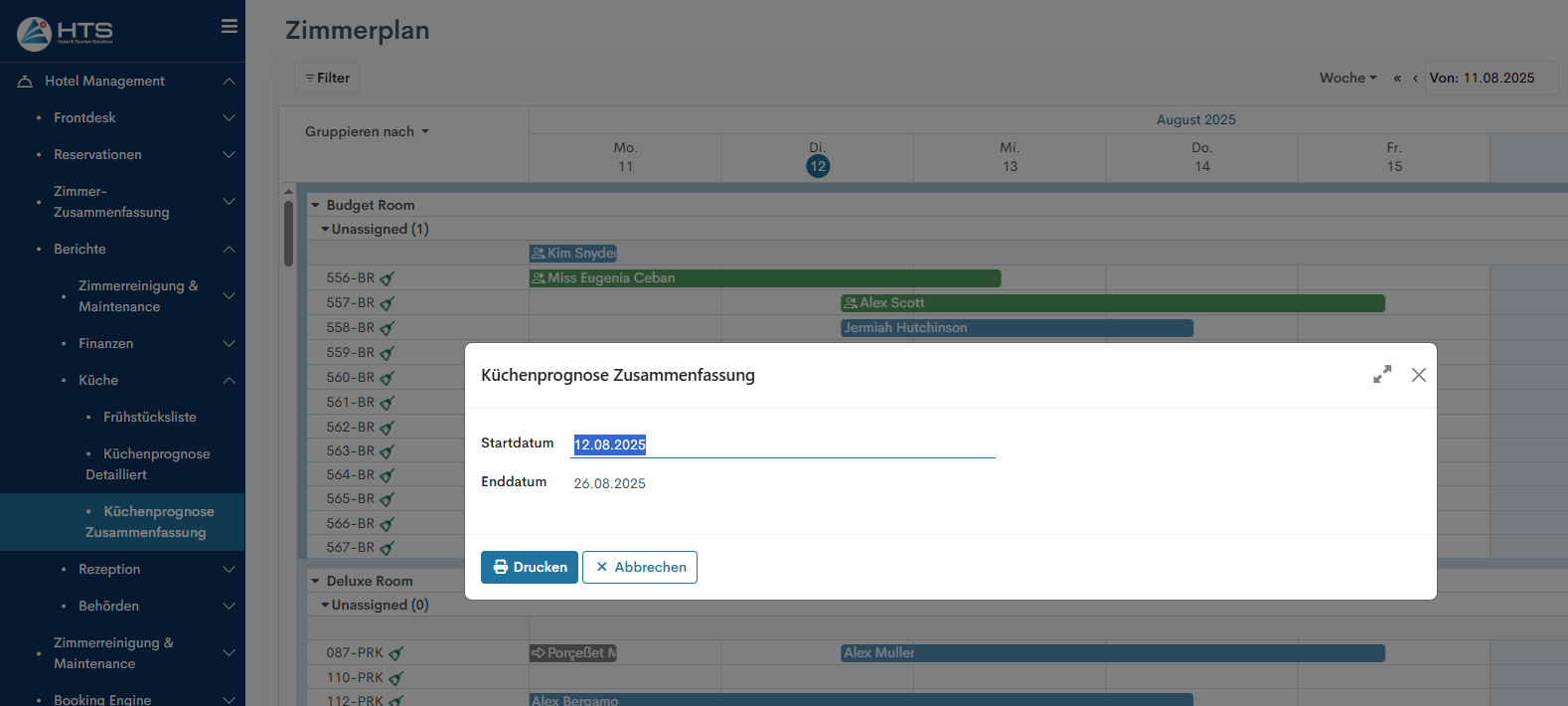This screenshot has height=706, width=1568.
Task: Jump back with the double-arrow previous icon
Action: (1397, 79)
